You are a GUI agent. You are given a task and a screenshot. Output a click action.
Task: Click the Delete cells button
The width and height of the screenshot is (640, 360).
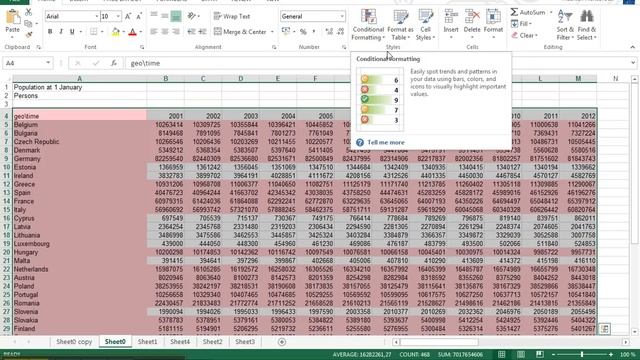472,25
